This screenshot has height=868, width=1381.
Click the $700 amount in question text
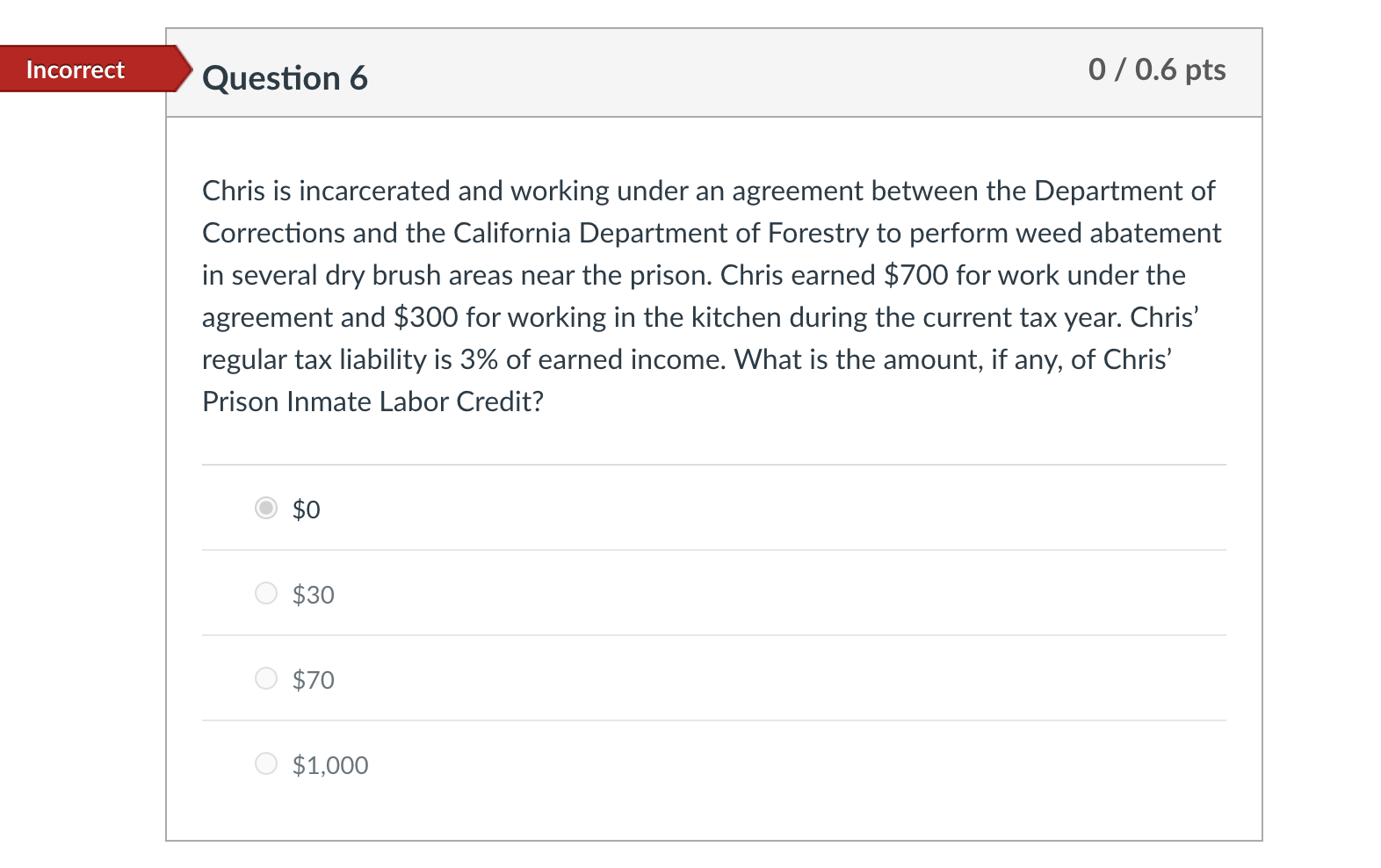point(915,275)
